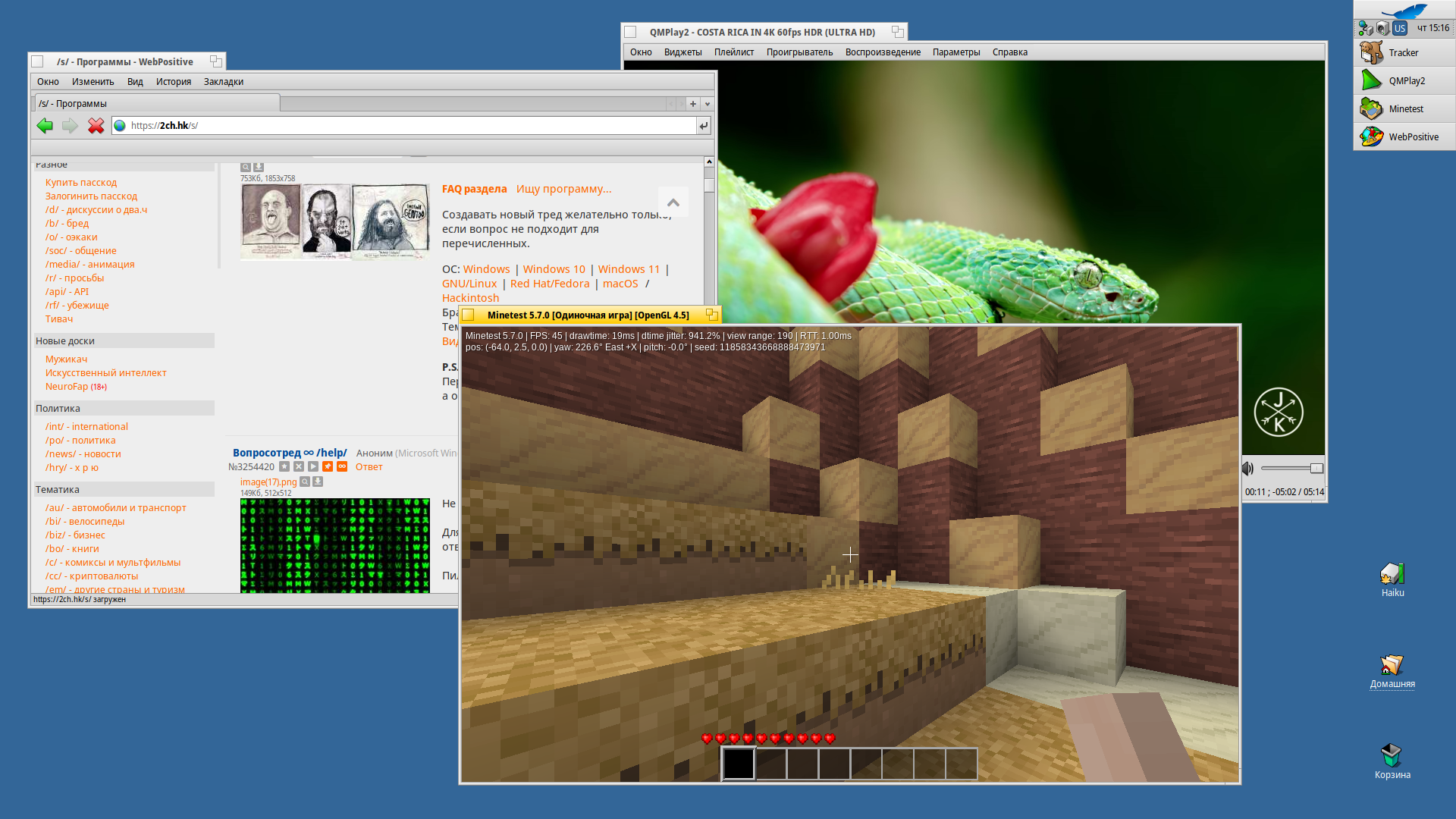
Task: Follow the 'Hackintosh' link
Action: pos(470,298)
